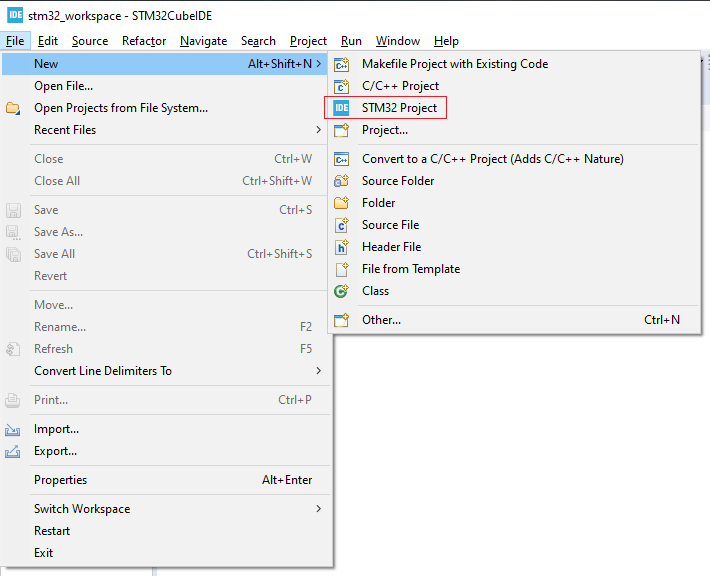Image resolution: width=710 pixels, height=576 pixels.
Task: Click the Header File icon
Action: pos(341,247)
